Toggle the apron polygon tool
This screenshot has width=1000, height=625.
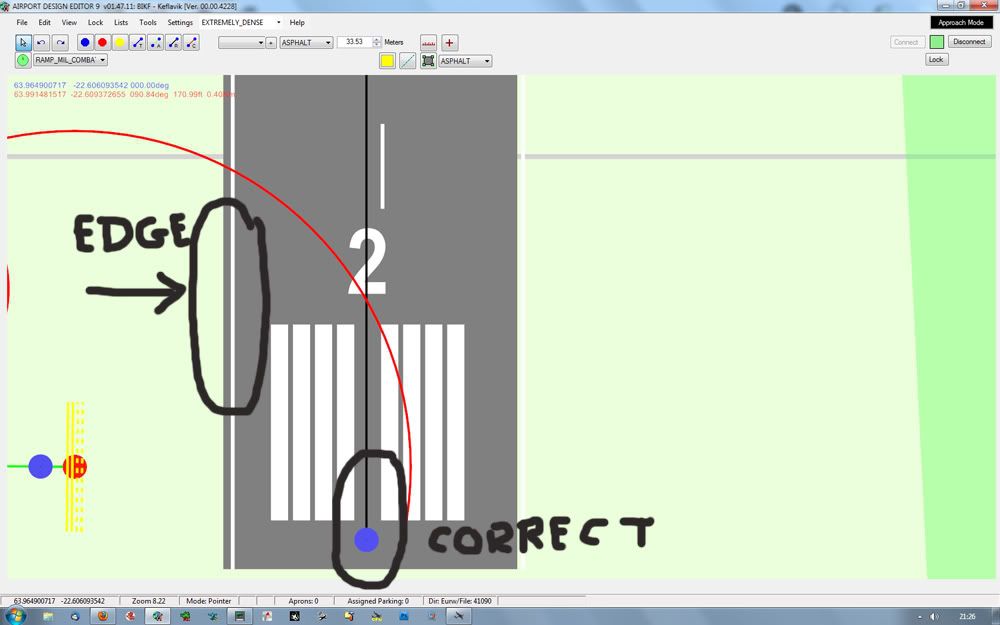[x=428, y=61]
